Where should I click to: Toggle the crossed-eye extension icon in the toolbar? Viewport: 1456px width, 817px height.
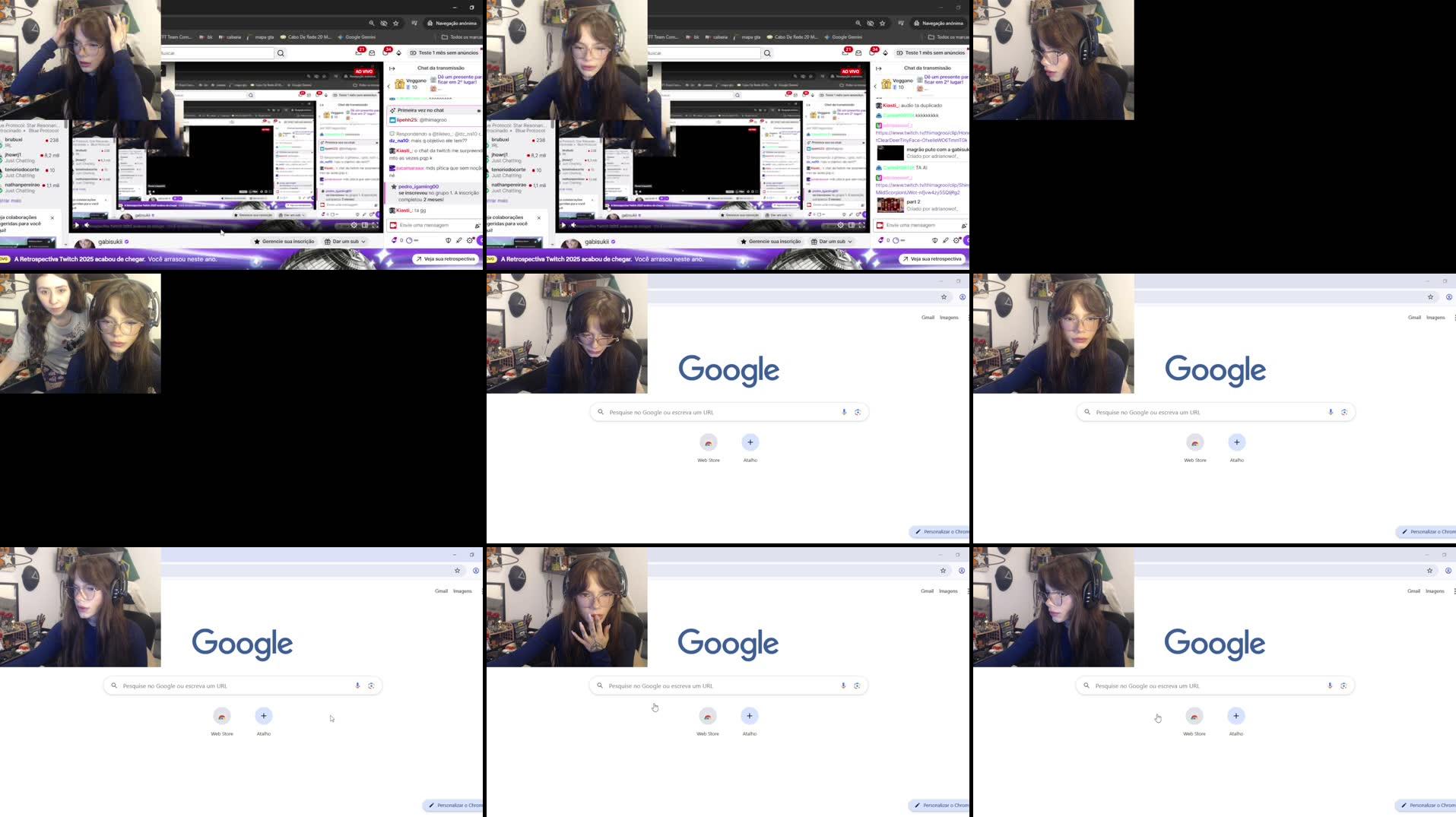click(384, 24)
